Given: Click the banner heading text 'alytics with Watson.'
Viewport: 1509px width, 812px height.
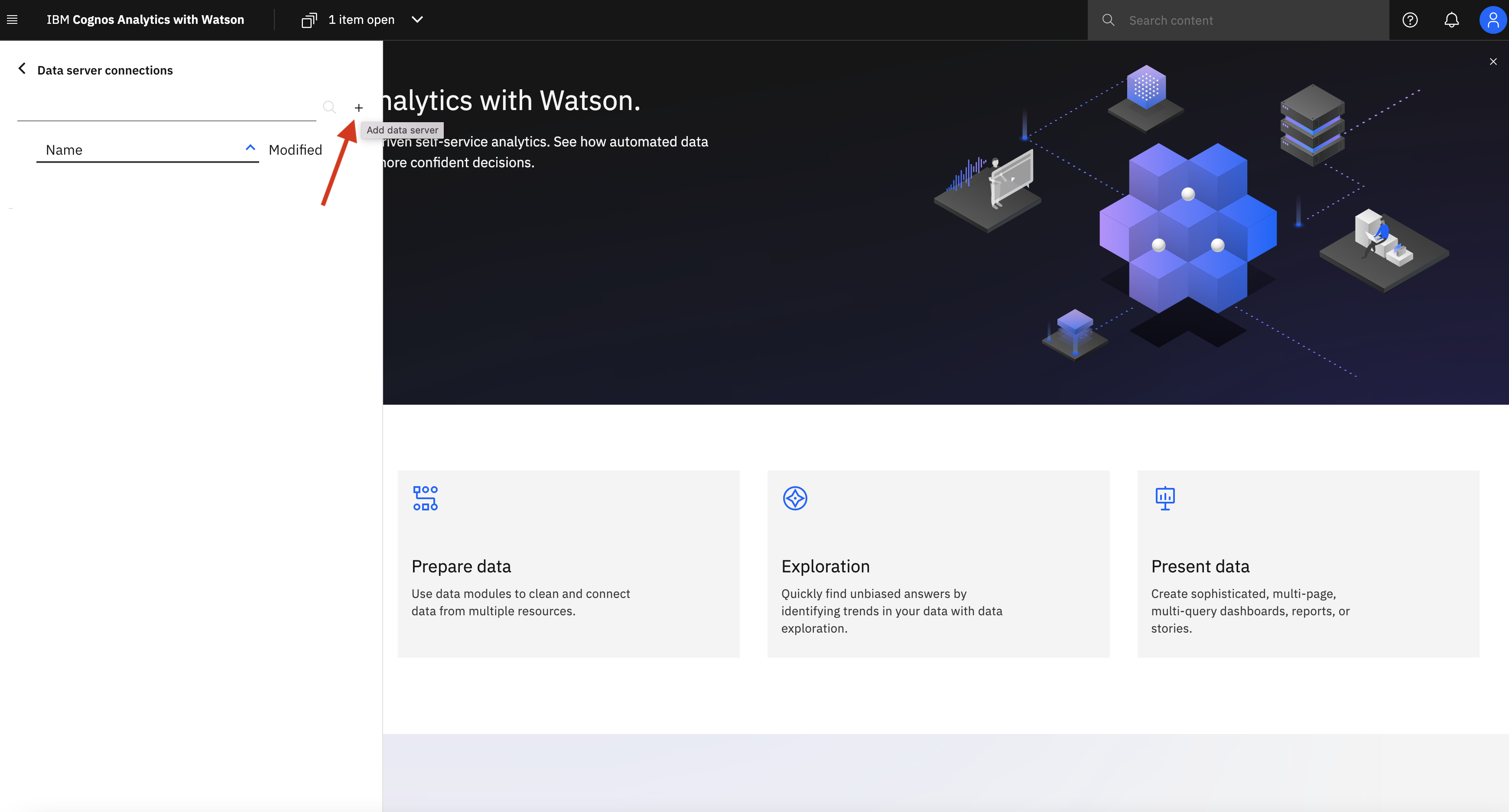Looking at the screenshot, I should (512, 101).
